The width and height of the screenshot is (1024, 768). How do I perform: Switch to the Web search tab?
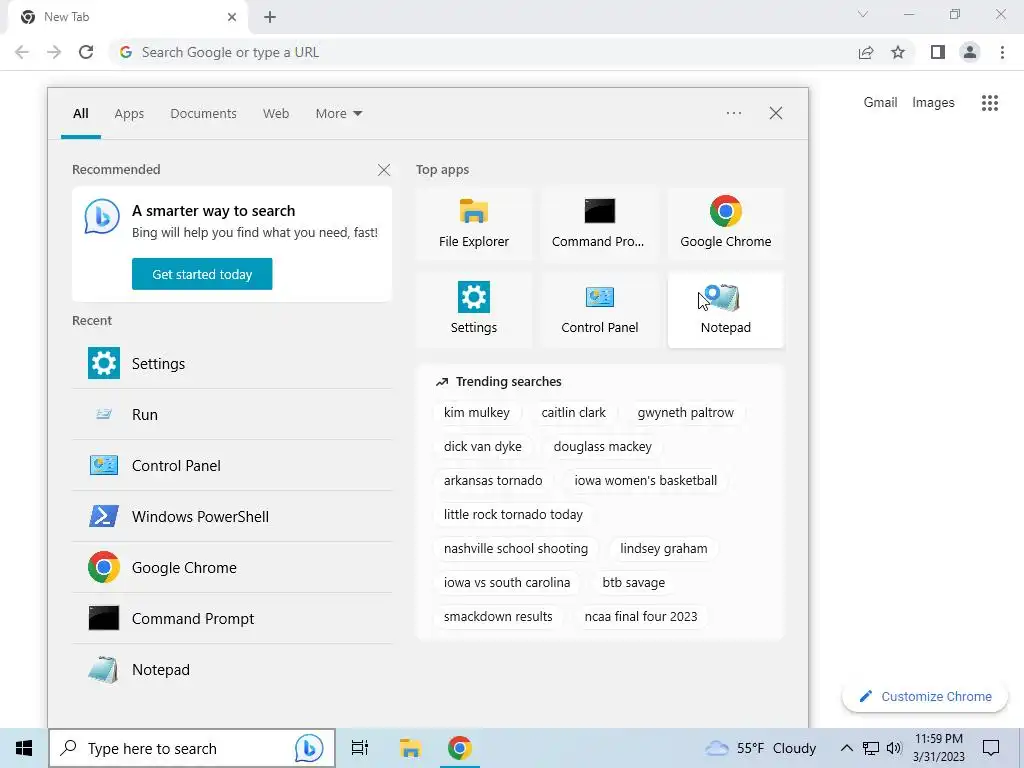coord(276,114)
